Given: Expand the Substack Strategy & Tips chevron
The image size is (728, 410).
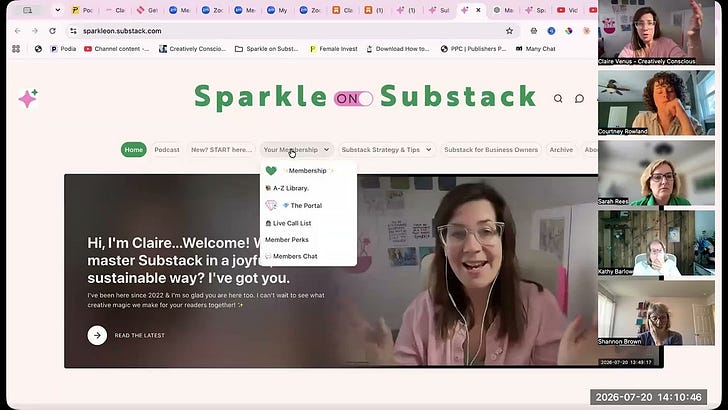Looking at the screenshot, I should [429, 150].
